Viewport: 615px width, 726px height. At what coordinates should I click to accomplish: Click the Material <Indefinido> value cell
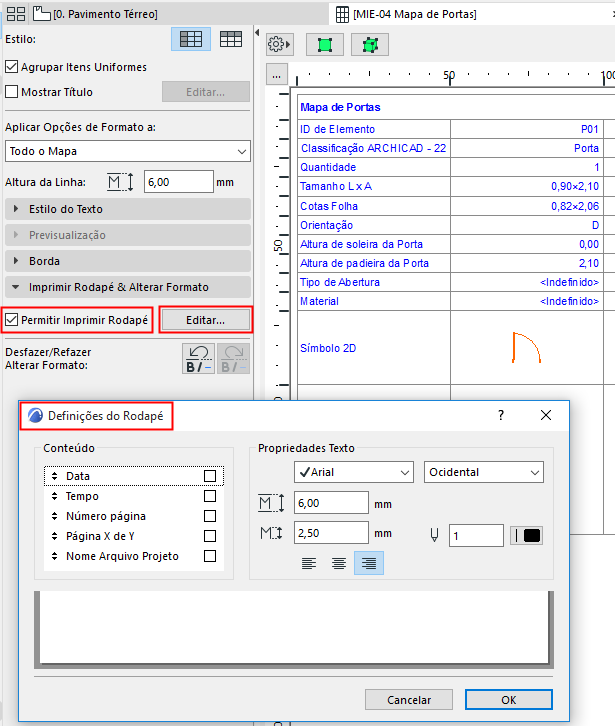coord(527,301)
